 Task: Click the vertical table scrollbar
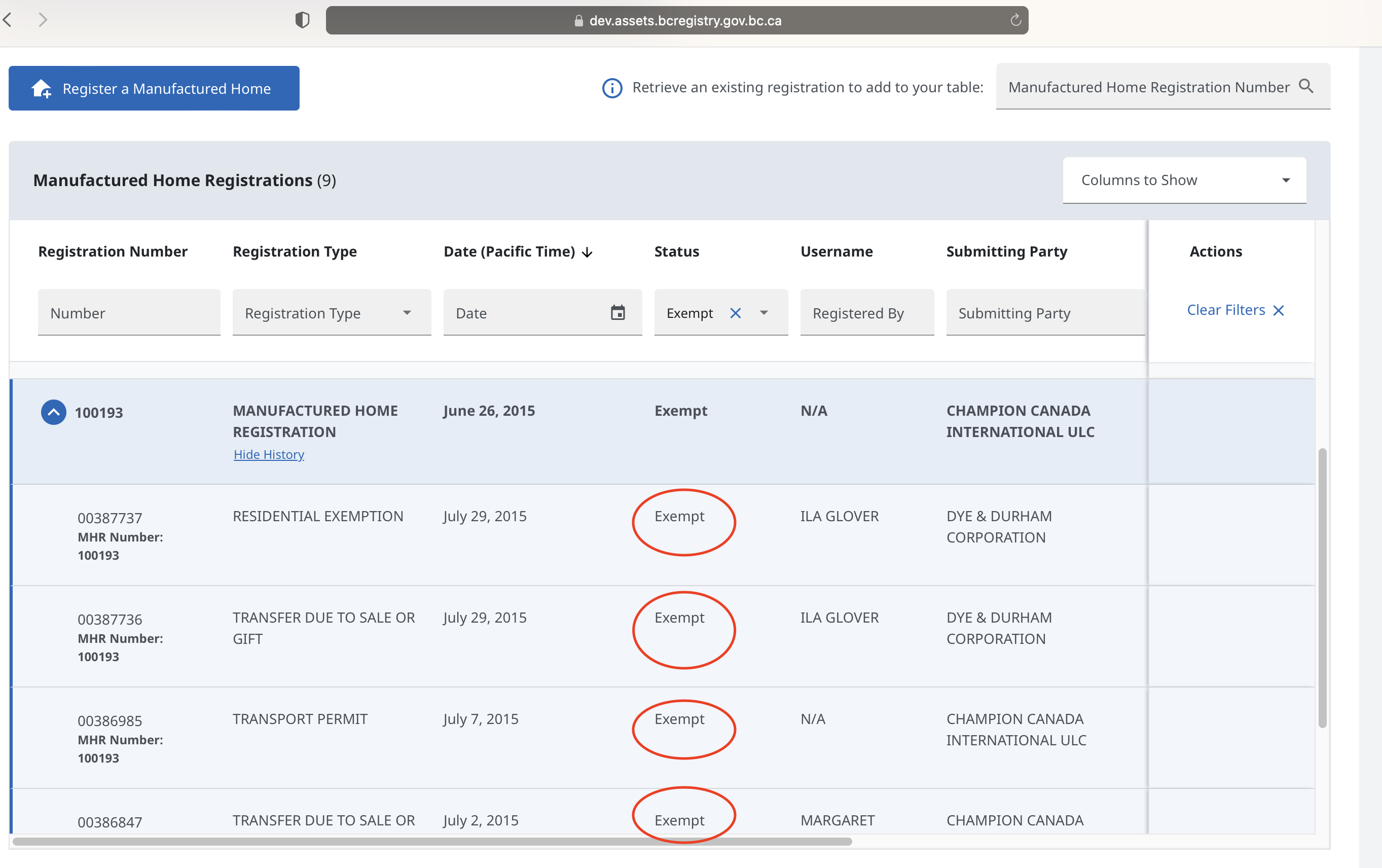(x=1322, y=588)
